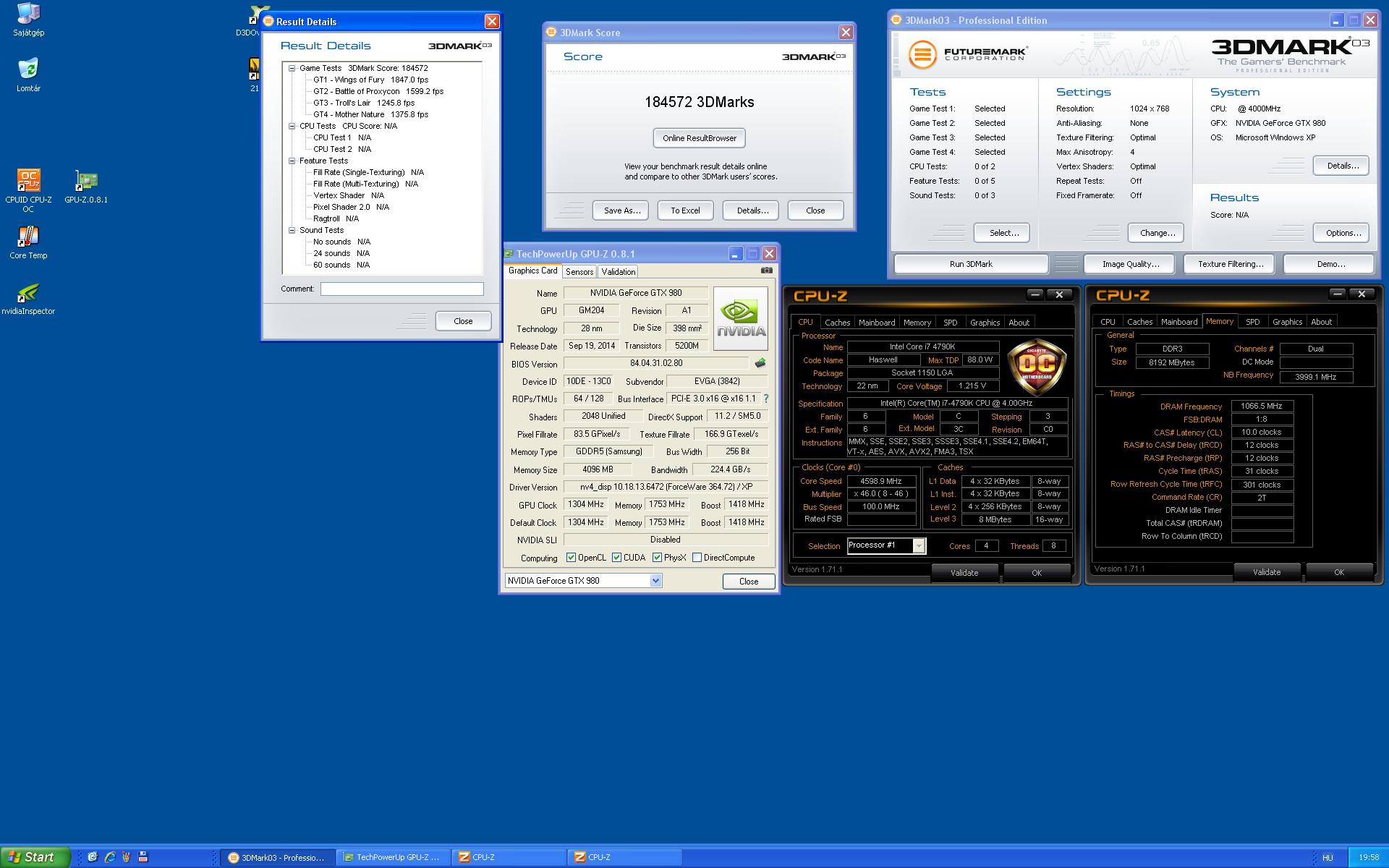The image size is (1389, 868).
Task: Click the Online ResultBrowser button
Action: tap(699, 138)
